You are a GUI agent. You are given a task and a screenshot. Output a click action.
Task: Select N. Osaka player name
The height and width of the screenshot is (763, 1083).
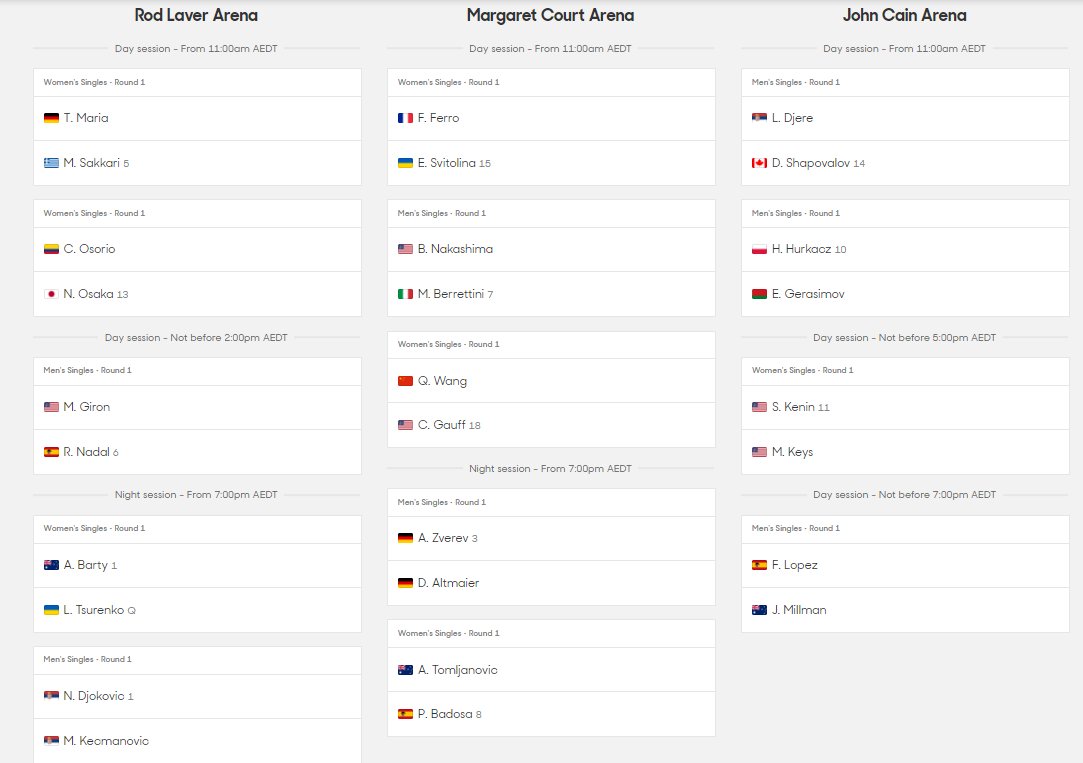point(88,294)
